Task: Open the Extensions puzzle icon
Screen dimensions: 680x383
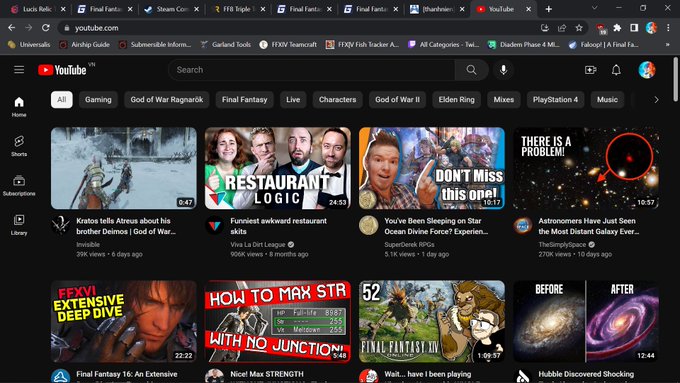Action: 617,28
